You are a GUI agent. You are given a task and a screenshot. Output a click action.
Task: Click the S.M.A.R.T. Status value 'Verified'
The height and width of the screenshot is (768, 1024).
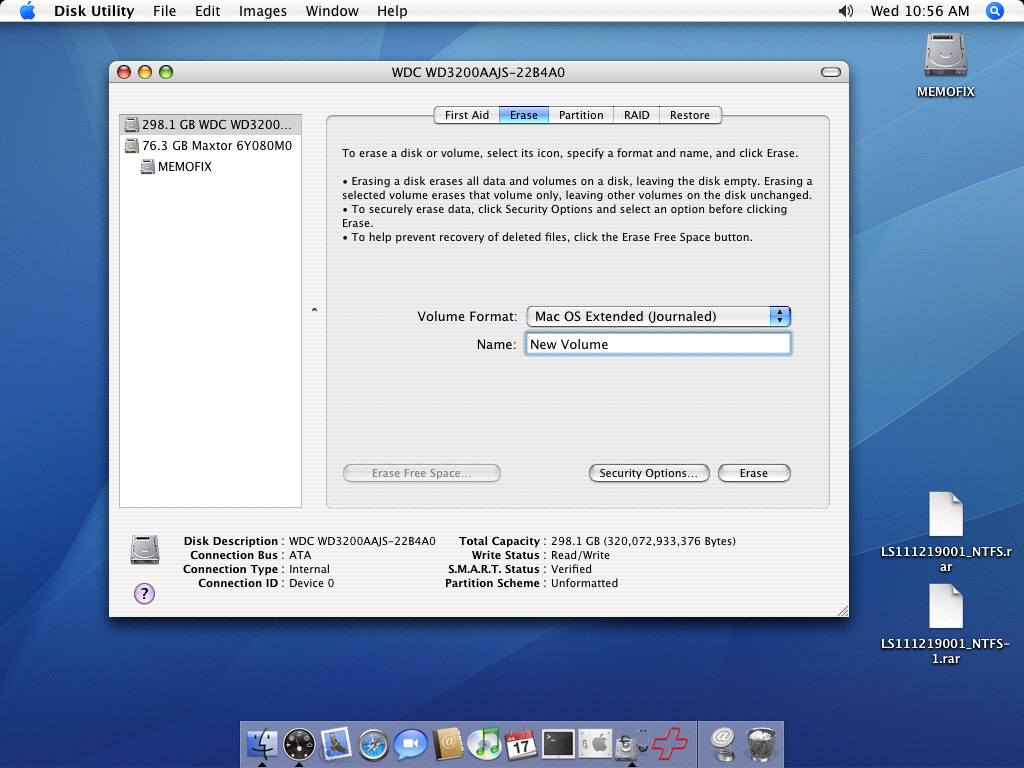(571, 569)
